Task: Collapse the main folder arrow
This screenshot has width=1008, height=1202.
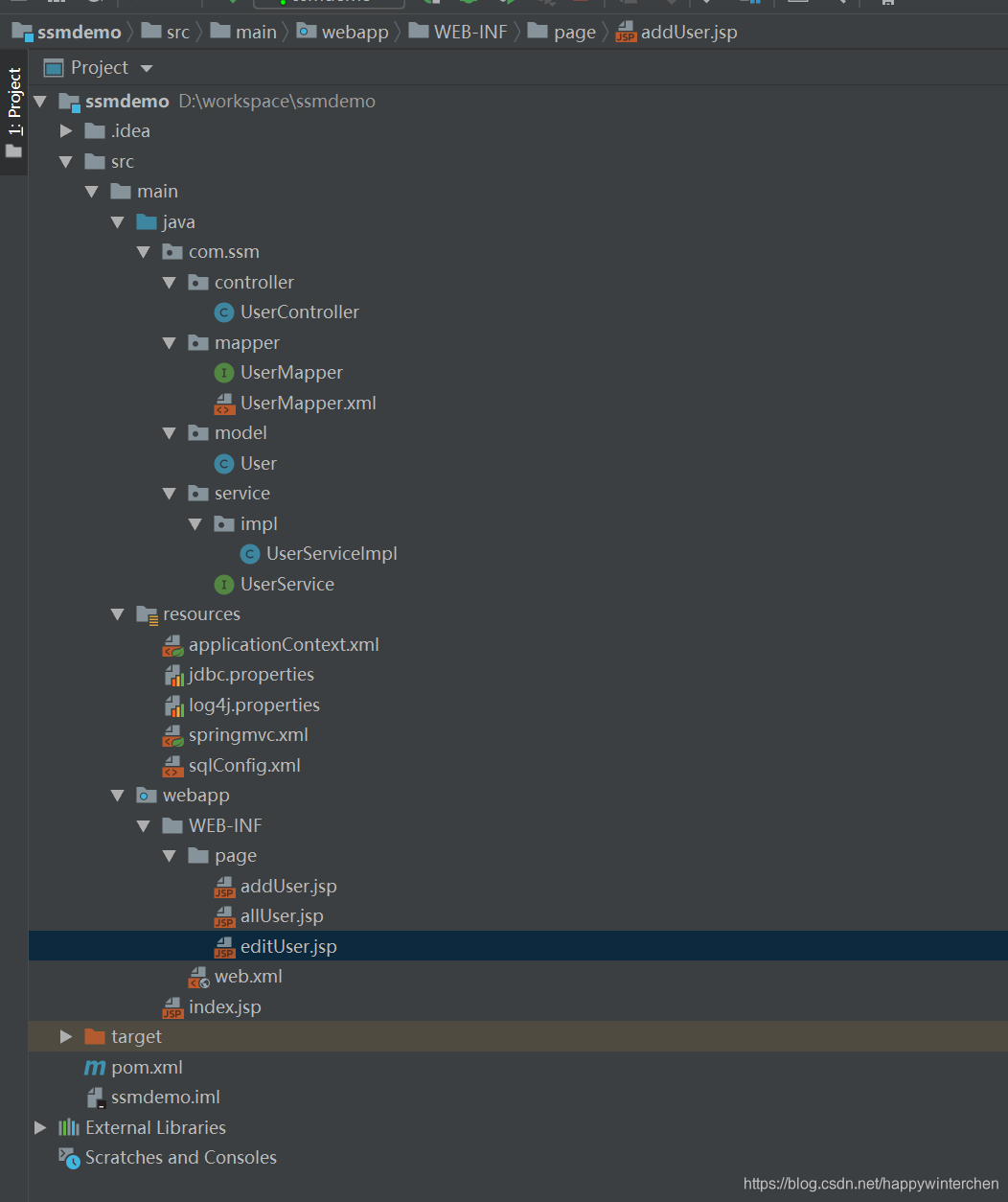Action: point(92,192)
